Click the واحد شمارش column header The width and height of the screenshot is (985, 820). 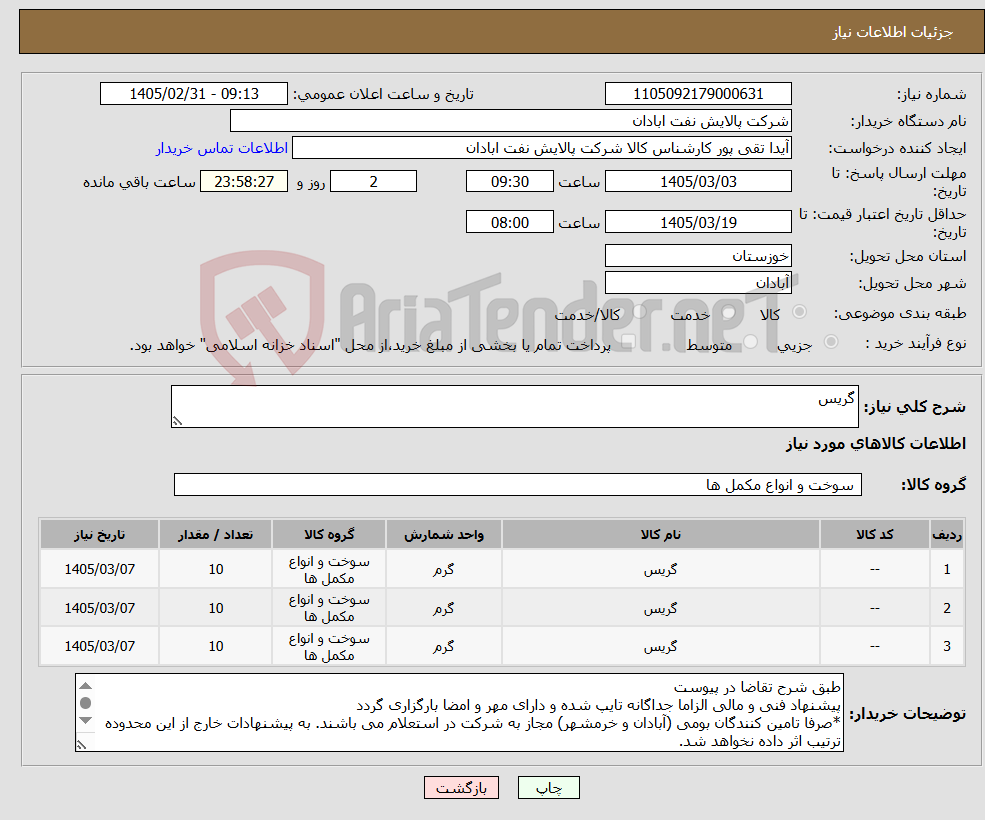pyautogui.click(x=444, y=535)
